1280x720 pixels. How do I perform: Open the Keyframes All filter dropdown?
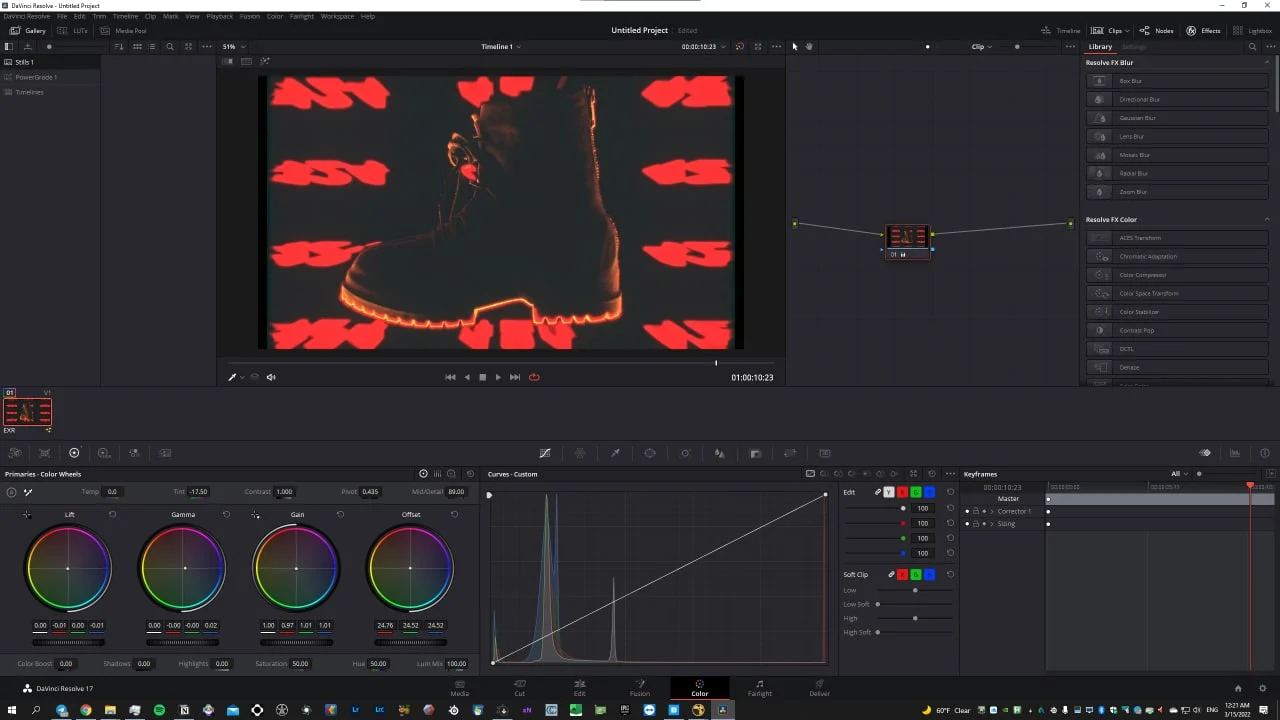point(1180,474)
